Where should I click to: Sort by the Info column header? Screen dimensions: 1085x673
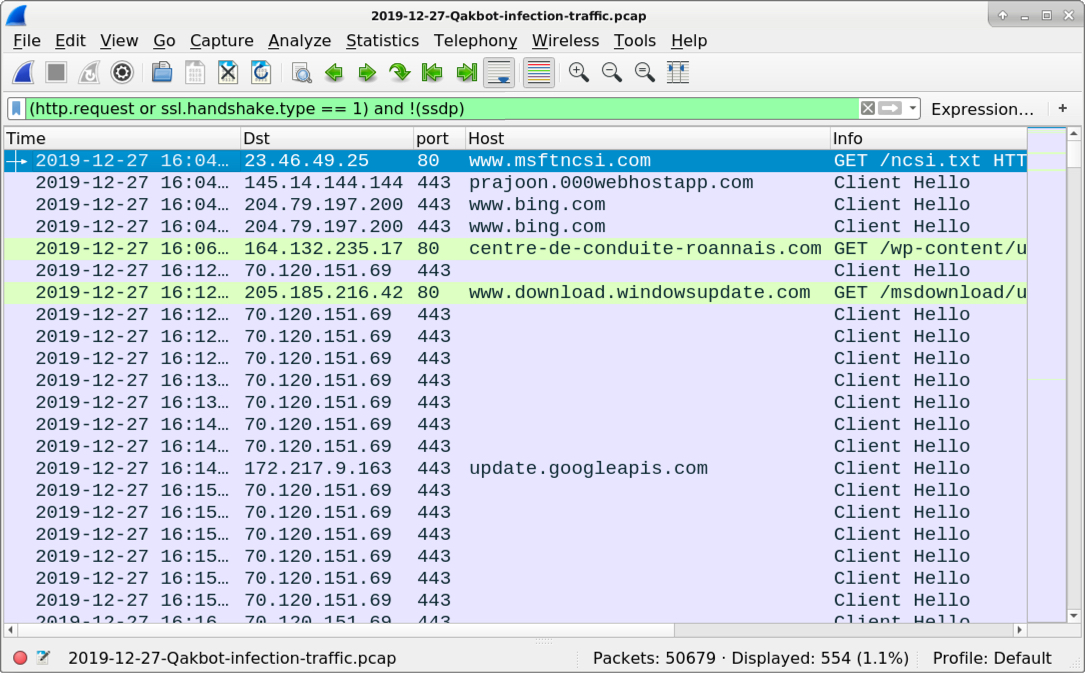tap(929, 138)
